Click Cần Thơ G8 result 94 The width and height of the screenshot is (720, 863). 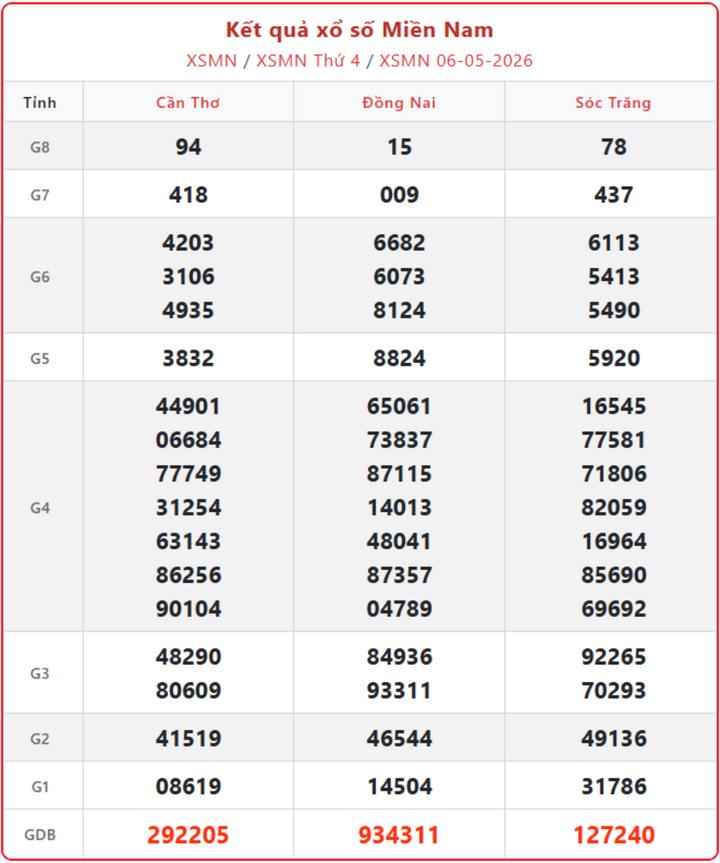click(x=188, y=147)
